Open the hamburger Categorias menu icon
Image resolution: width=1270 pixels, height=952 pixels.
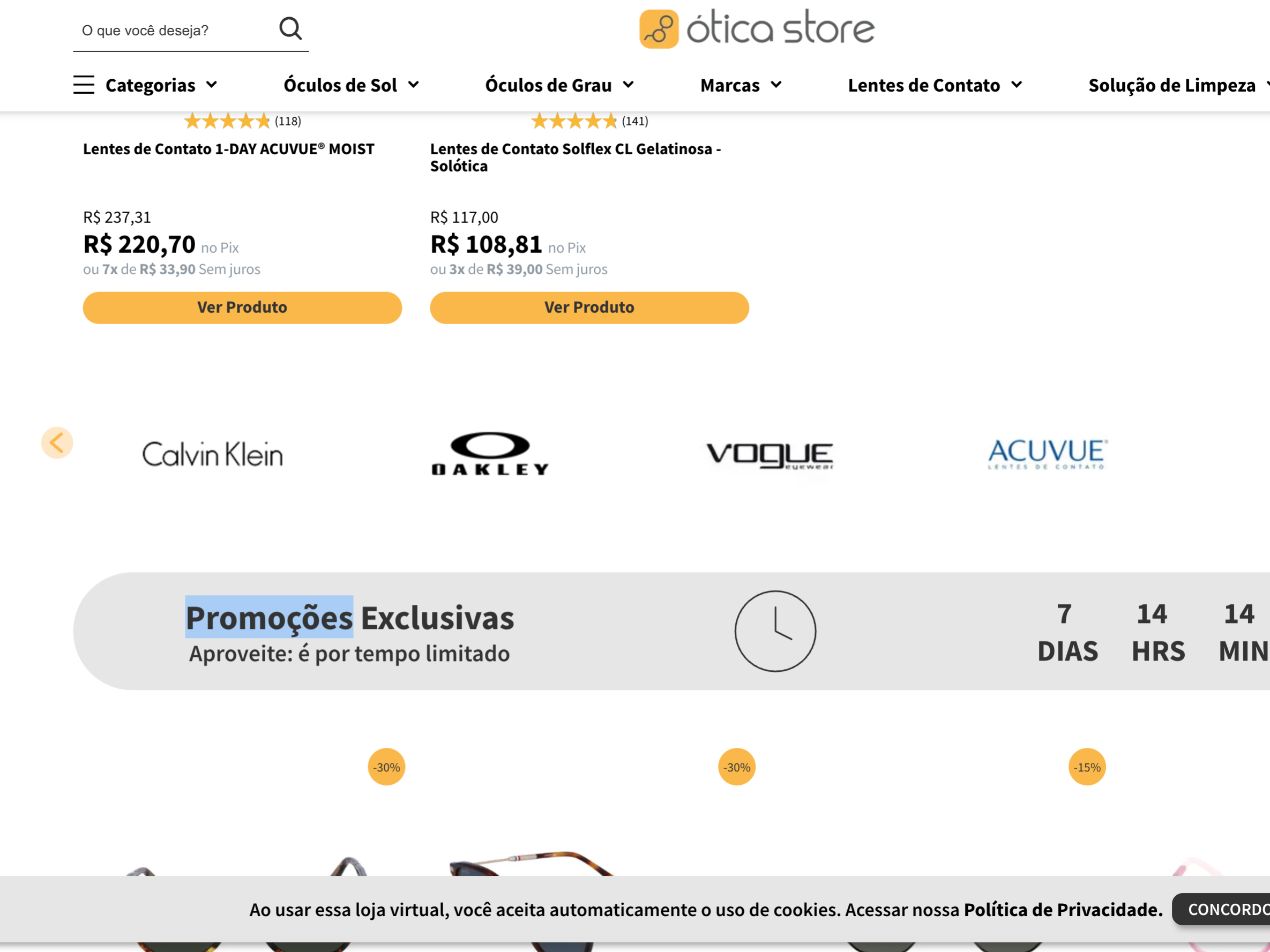(84, 84)
